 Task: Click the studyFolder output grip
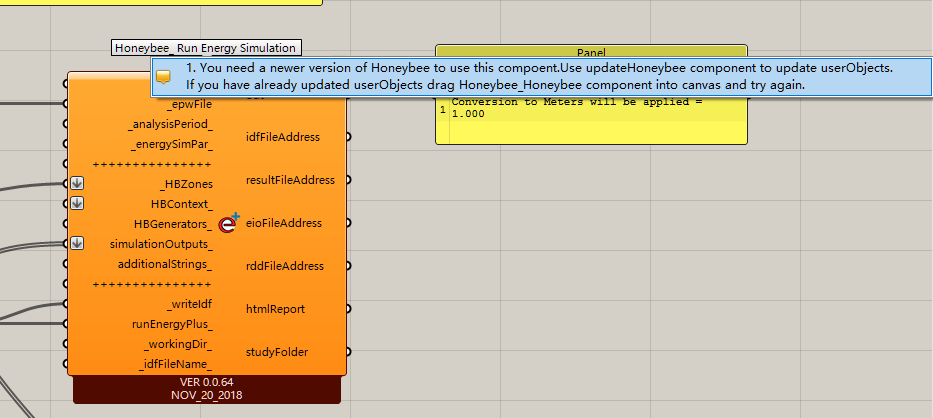347,352
